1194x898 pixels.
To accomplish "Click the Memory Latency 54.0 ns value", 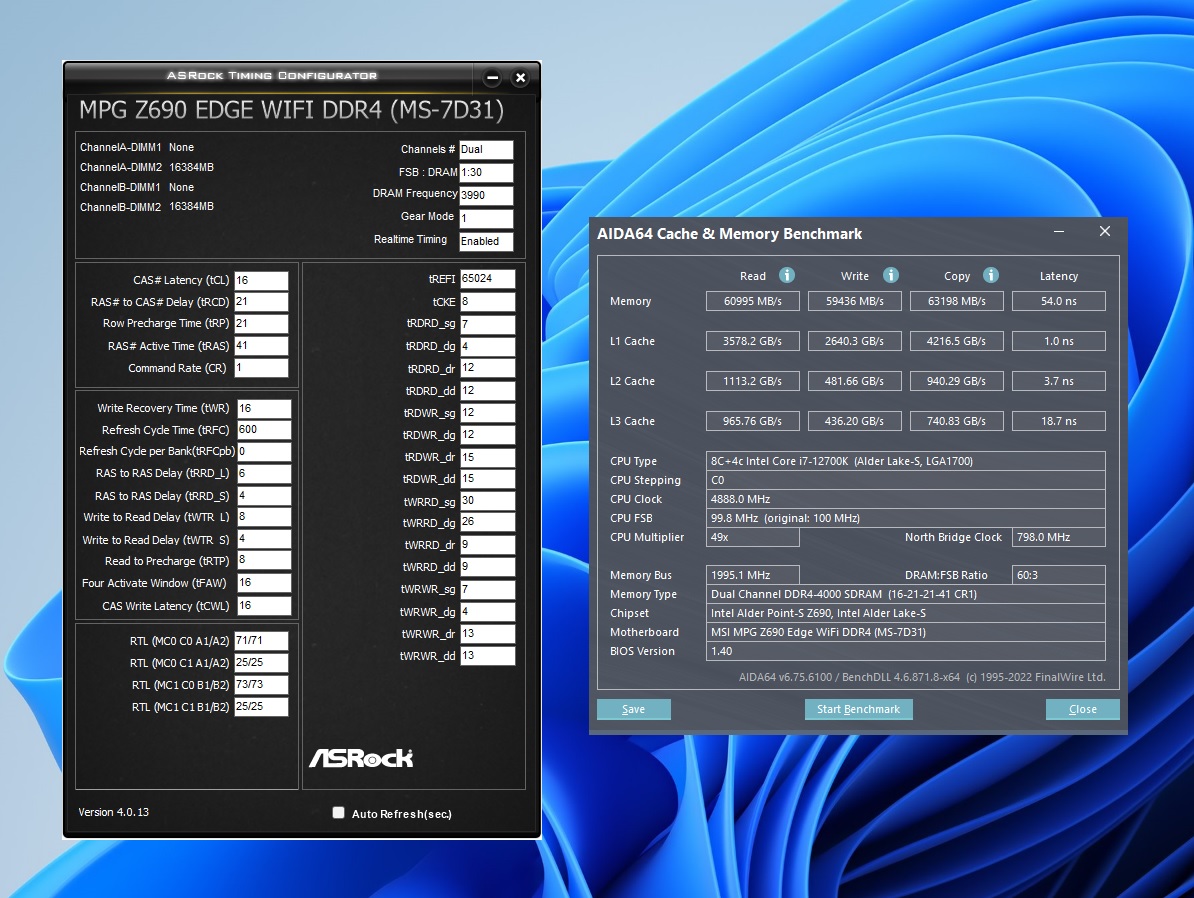I will [1058, 301].
